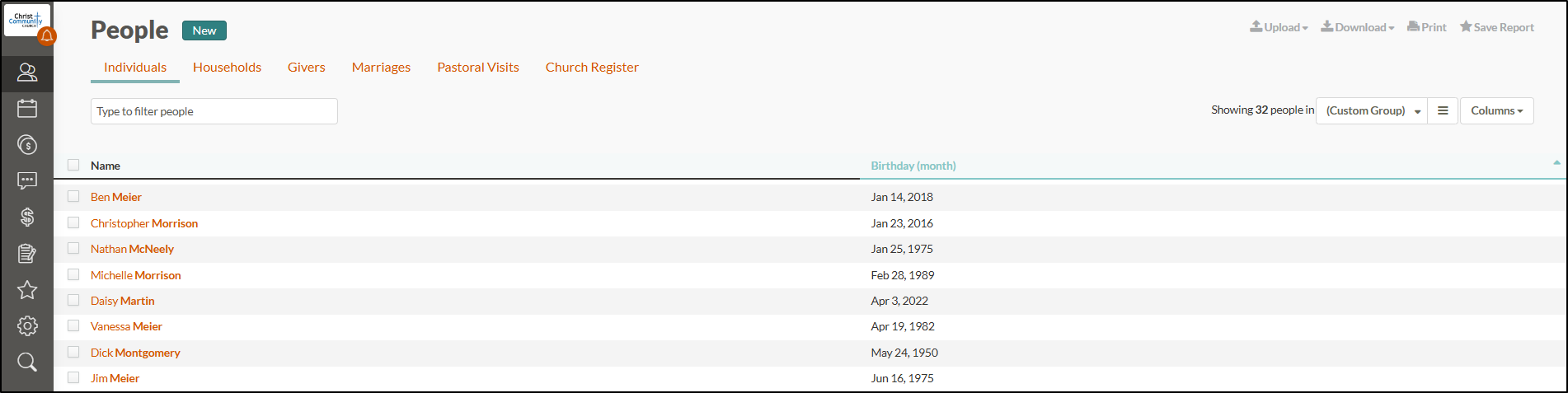Open the People icon in sidebar
Screen dimensions: 1568x393
[27, 73]
